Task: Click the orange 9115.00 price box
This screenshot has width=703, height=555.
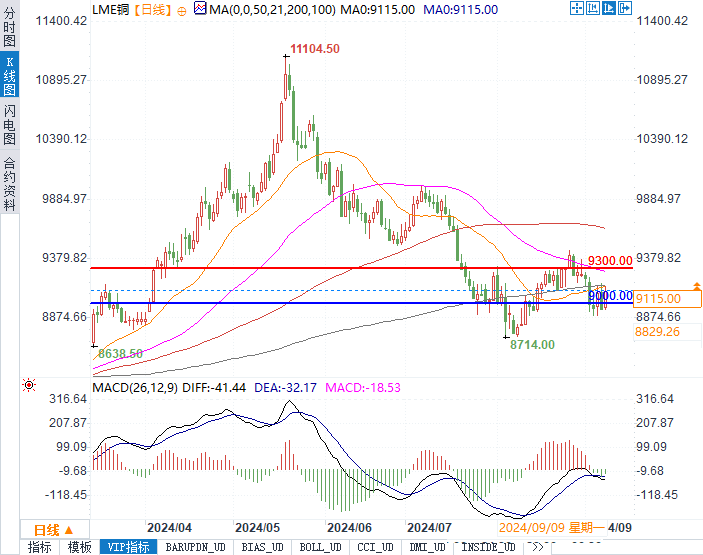Action: [667, 299]
